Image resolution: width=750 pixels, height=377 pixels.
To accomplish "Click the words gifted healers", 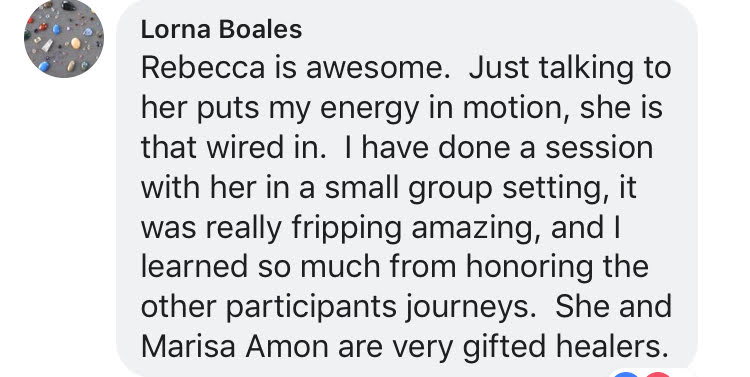I will (565, 346).
